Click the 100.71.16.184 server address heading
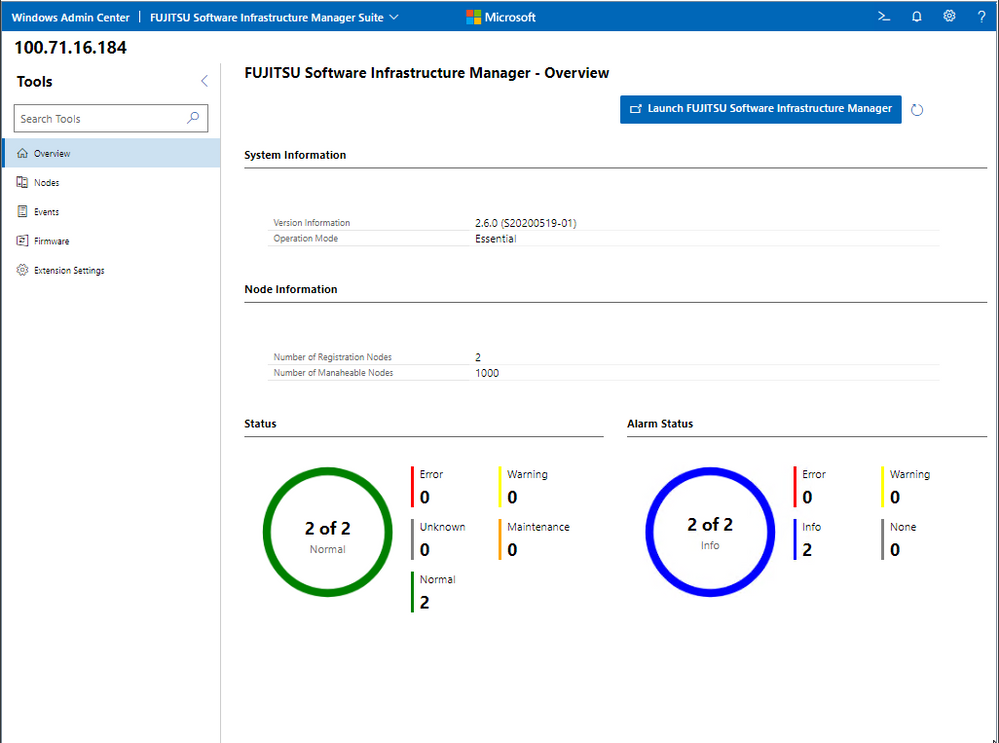The height and width of the screenshot is (743, 999). (70, 48)
